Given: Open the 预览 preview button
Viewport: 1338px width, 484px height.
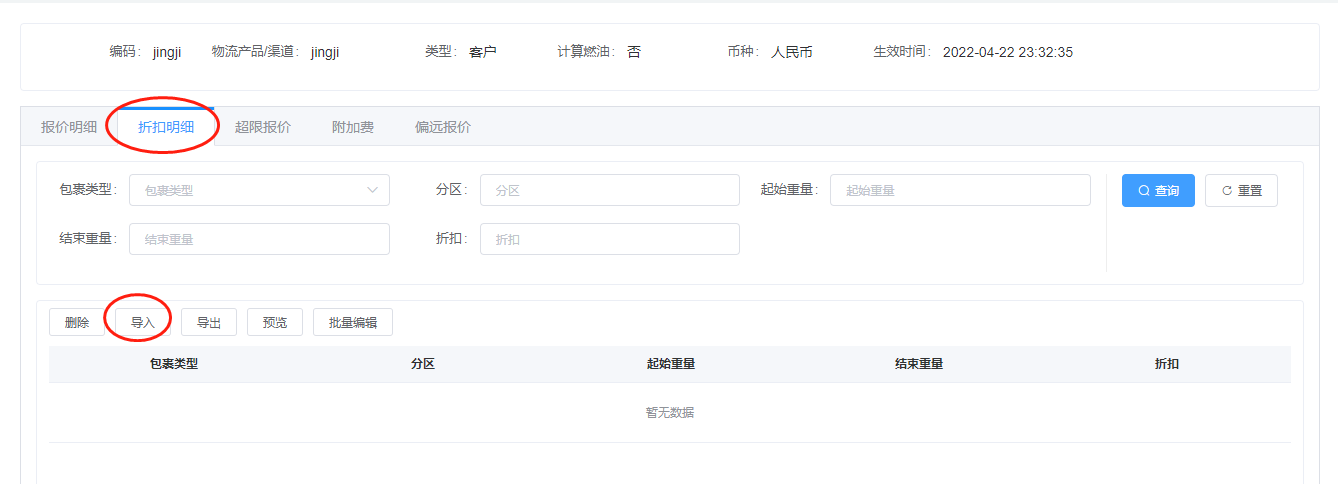Looking at the screenshot, I should point(275,322).
